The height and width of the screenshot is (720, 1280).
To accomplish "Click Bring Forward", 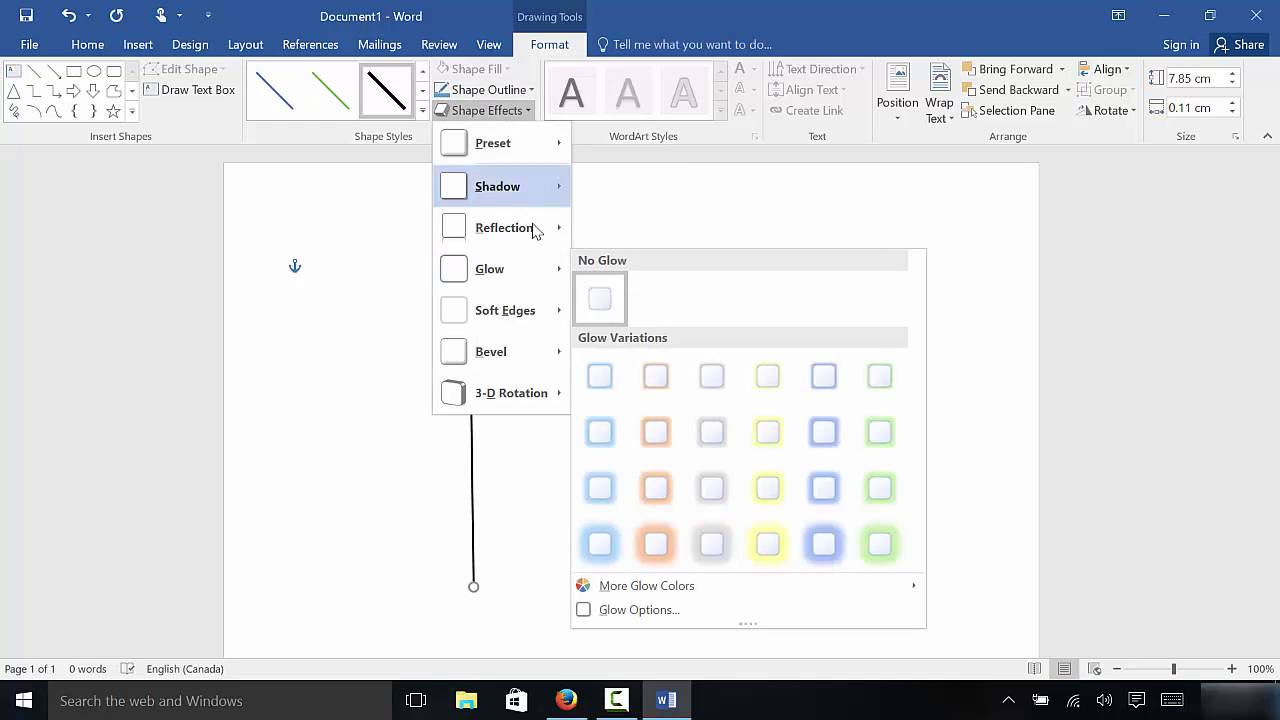I will (1008, 69).
